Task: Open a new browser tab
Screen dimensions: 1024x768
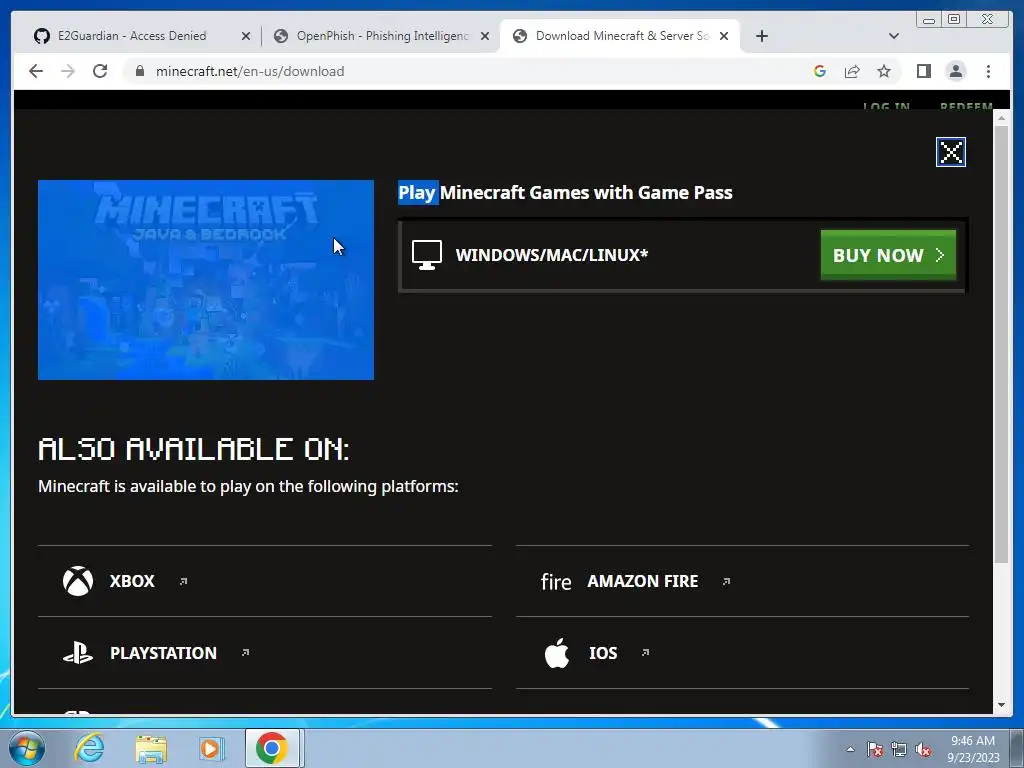Action: 761,36
